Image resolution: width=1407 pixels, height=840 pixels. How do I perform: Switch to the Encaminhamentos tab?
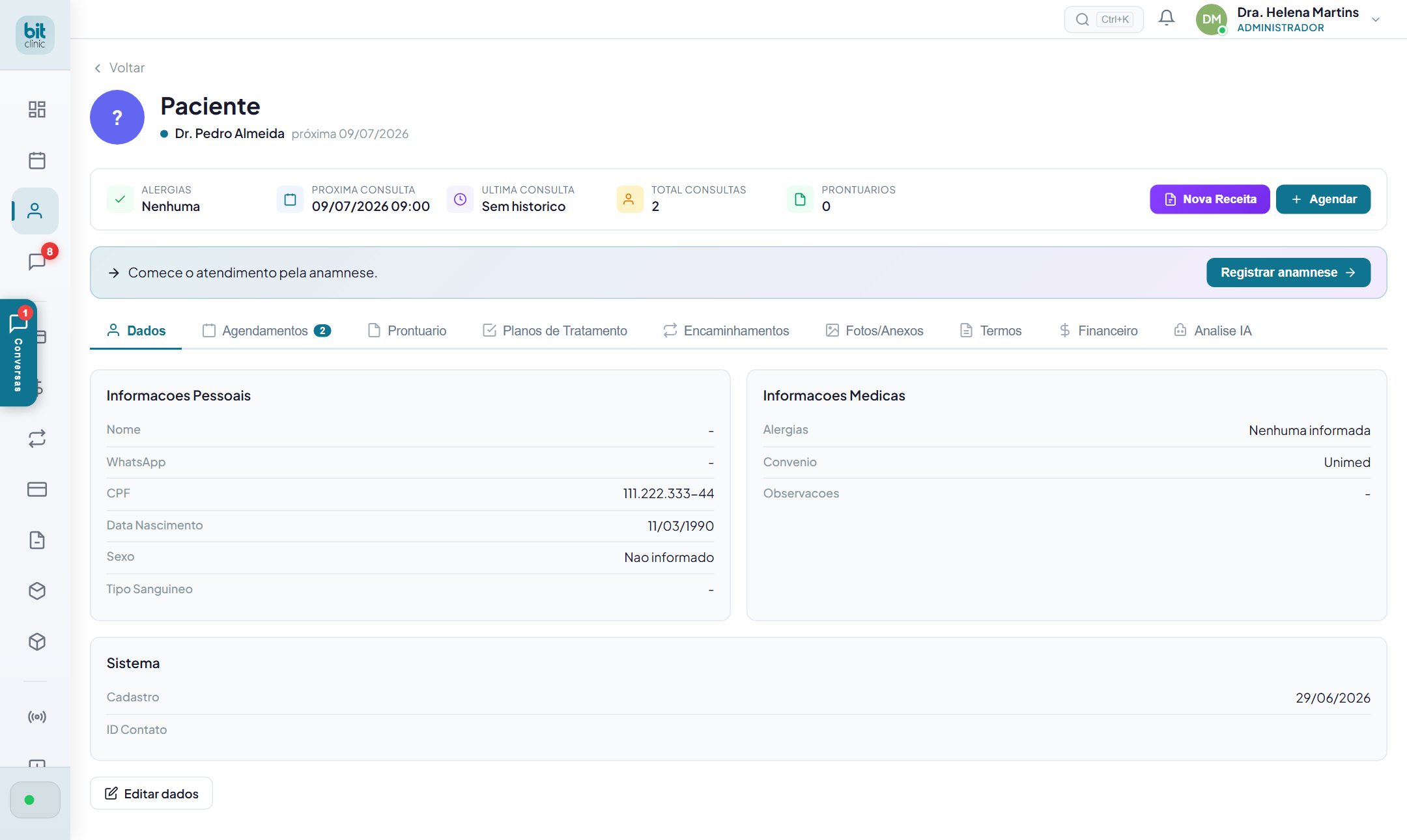pos(726,331)
